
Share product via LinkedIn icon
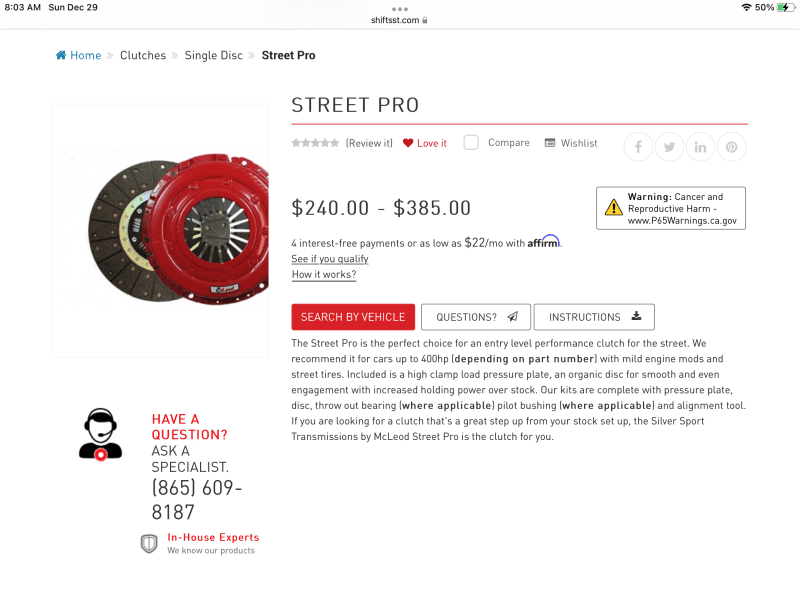(700, 147)
